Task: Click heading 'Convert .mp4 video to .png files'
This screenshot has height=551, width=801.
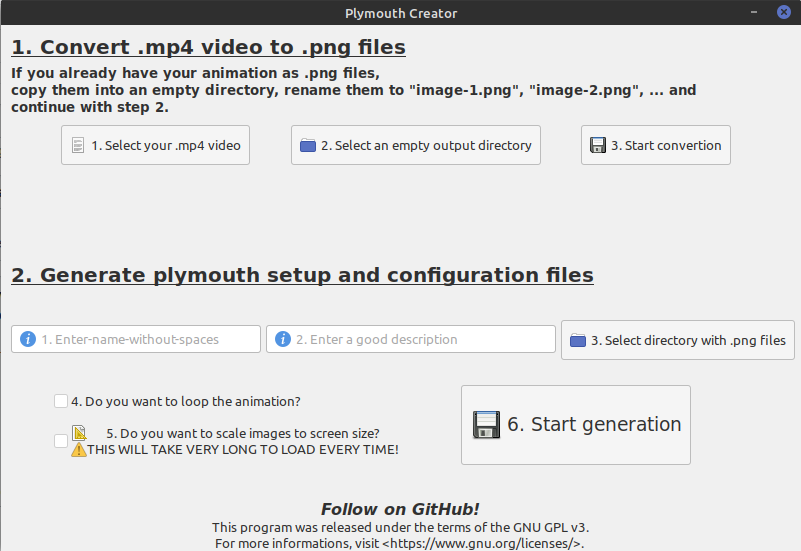Action: pyautogui.click(x=208, y=47)
